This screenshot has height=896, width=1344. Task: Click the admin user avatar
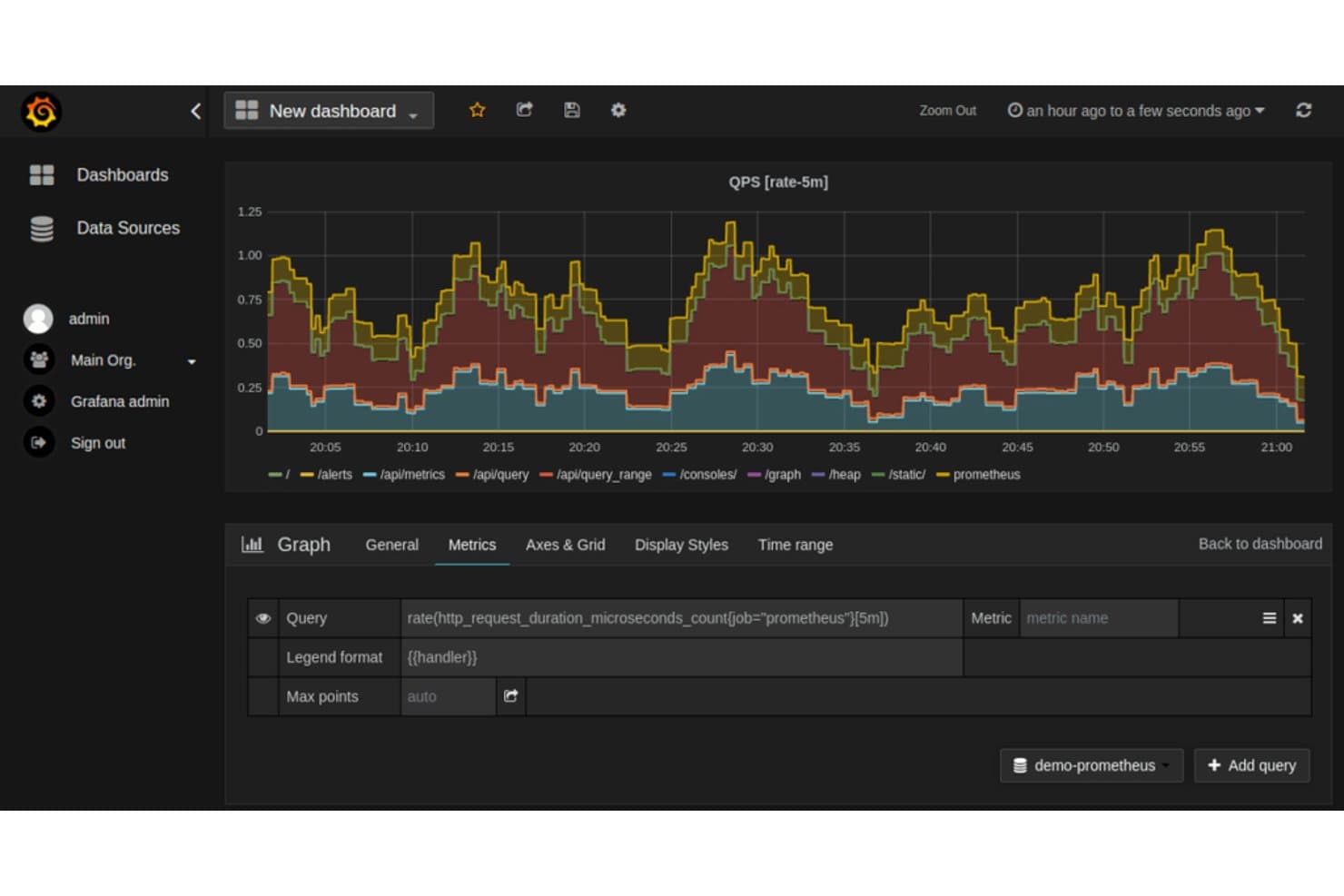pos(38,319)
